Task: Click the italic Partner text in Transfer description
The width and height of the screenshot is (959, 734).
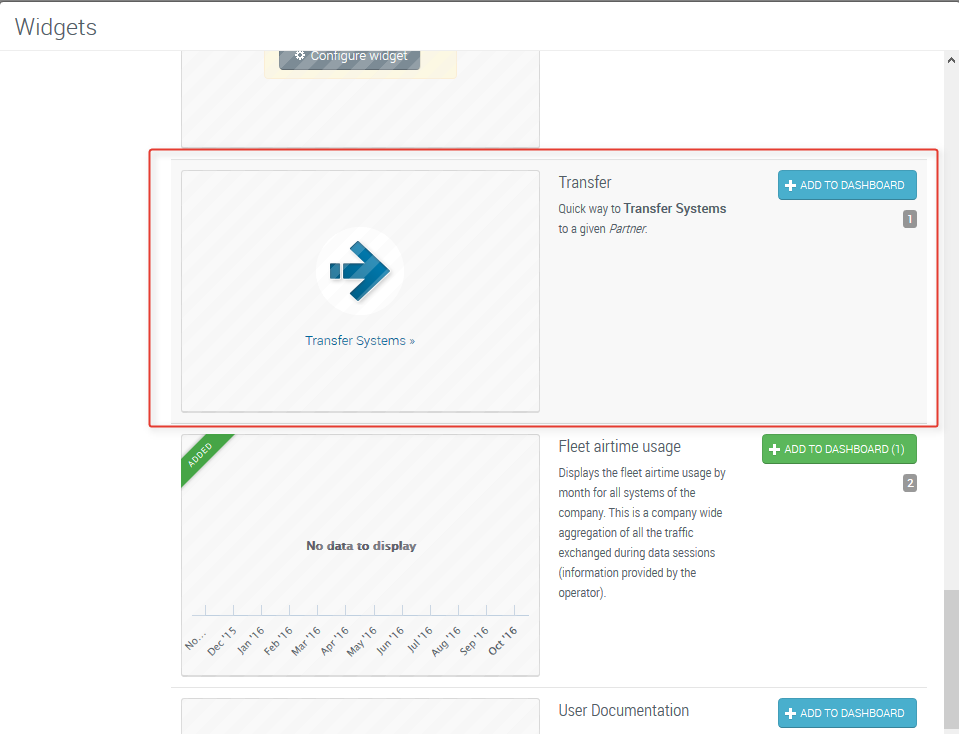Action: (x=627, y=229)
